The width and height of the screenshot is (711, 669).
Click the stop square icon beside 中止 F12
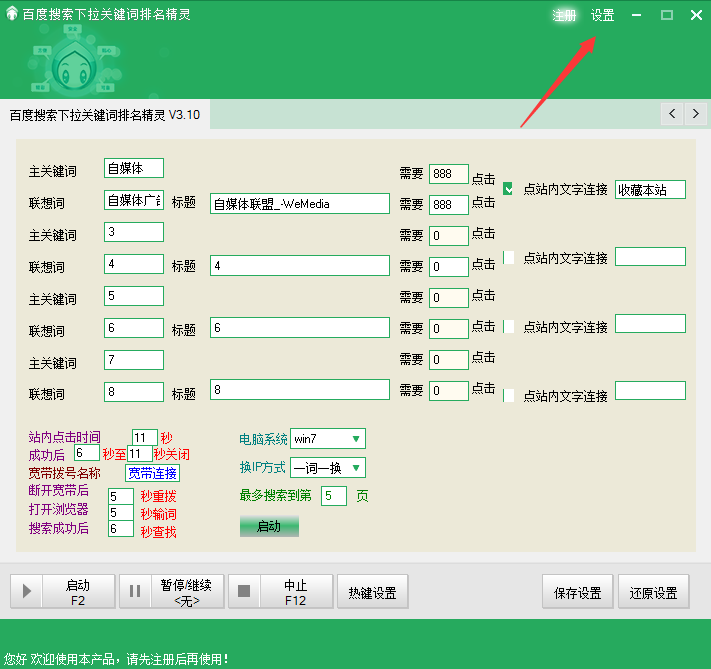click(x=244, y=591)
